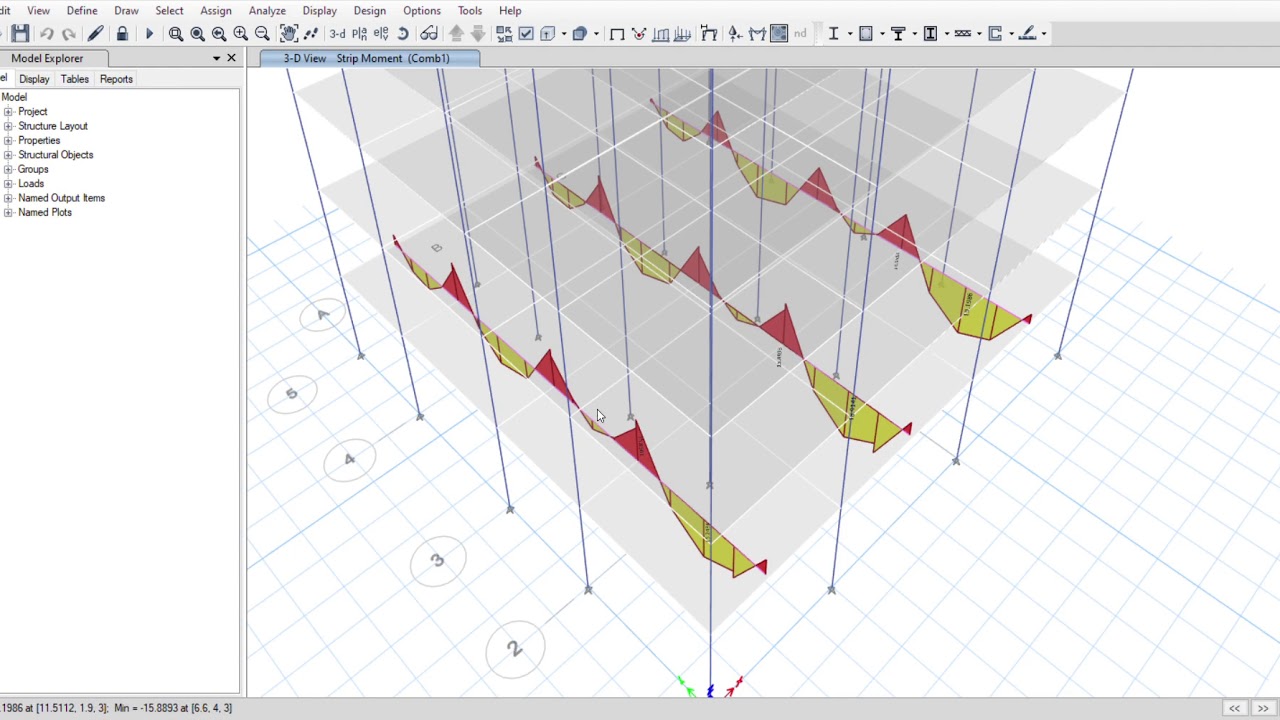This screenshot has width=1280, height=720.
Task: Click the zoom in magnifier icon
Action: tap(241, 33)
